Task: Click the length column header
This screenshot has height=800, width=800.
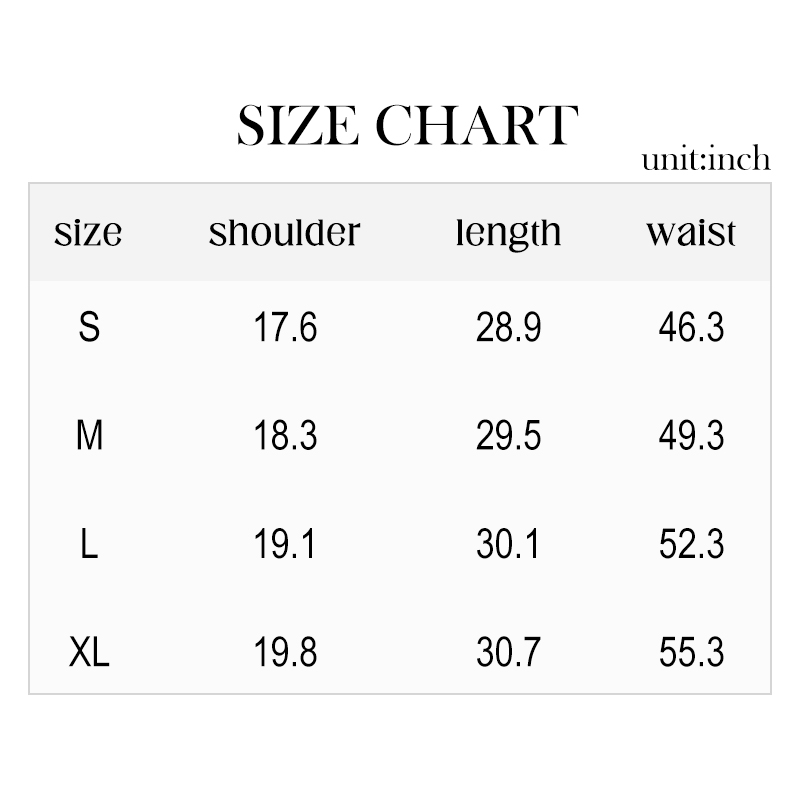Action: click(508, 234)
